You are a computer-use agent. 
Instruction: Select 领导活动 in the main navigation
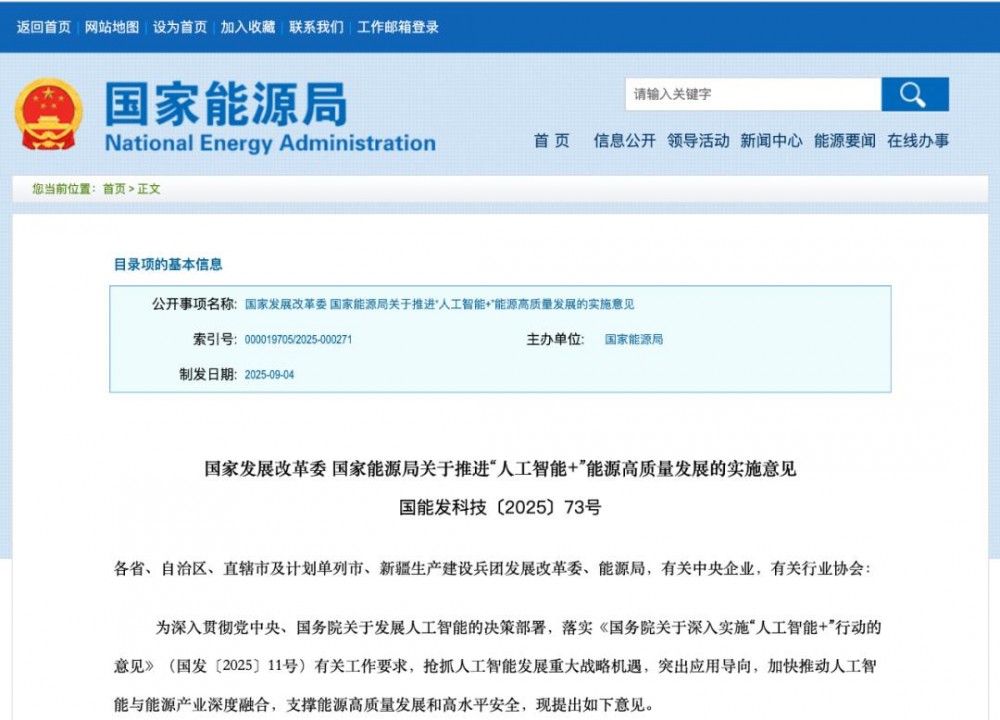point(696,141)
